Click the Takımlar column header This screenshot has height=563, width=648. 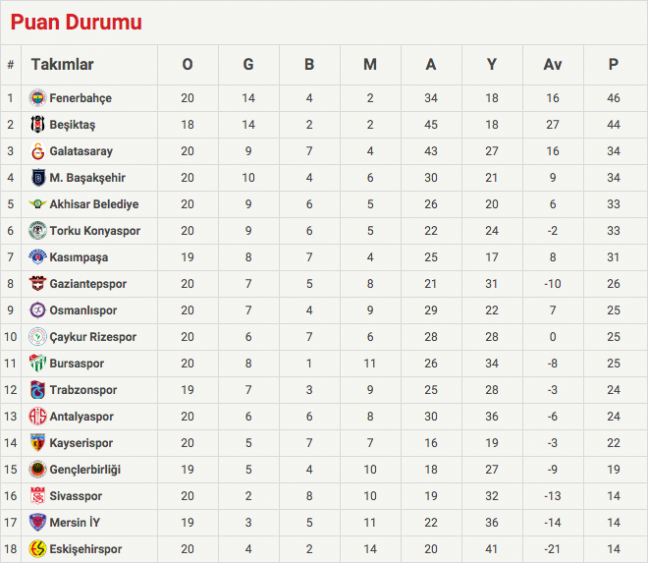[x=62, y=65]
